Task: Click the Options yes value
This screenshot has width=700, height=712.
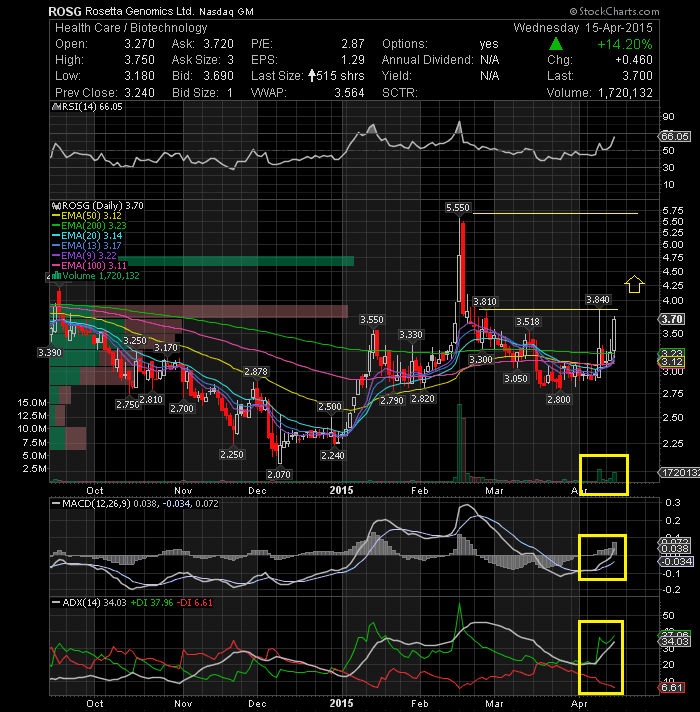Action: point(489,44)
